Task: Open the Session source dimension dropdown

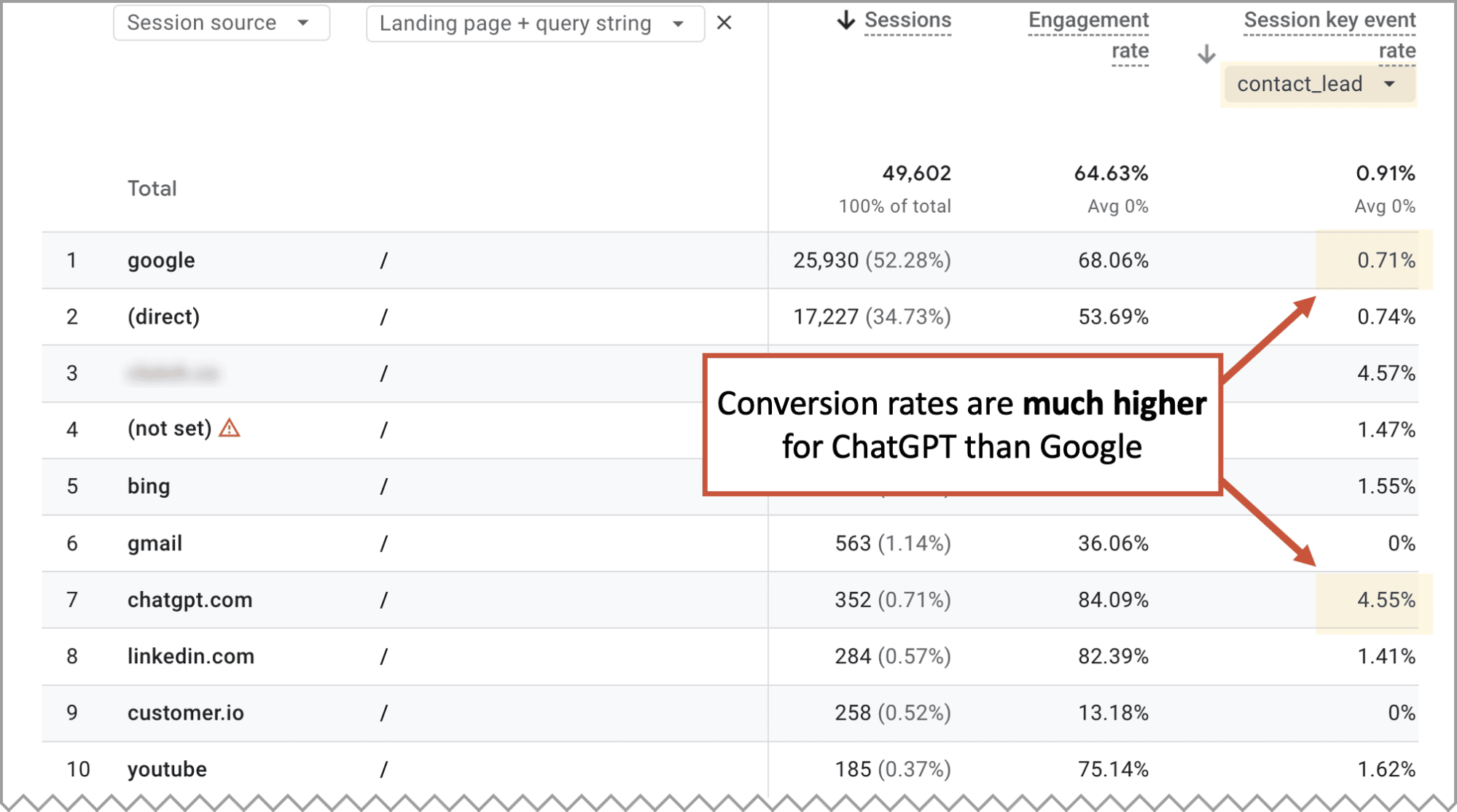Action: coord(222,23)
